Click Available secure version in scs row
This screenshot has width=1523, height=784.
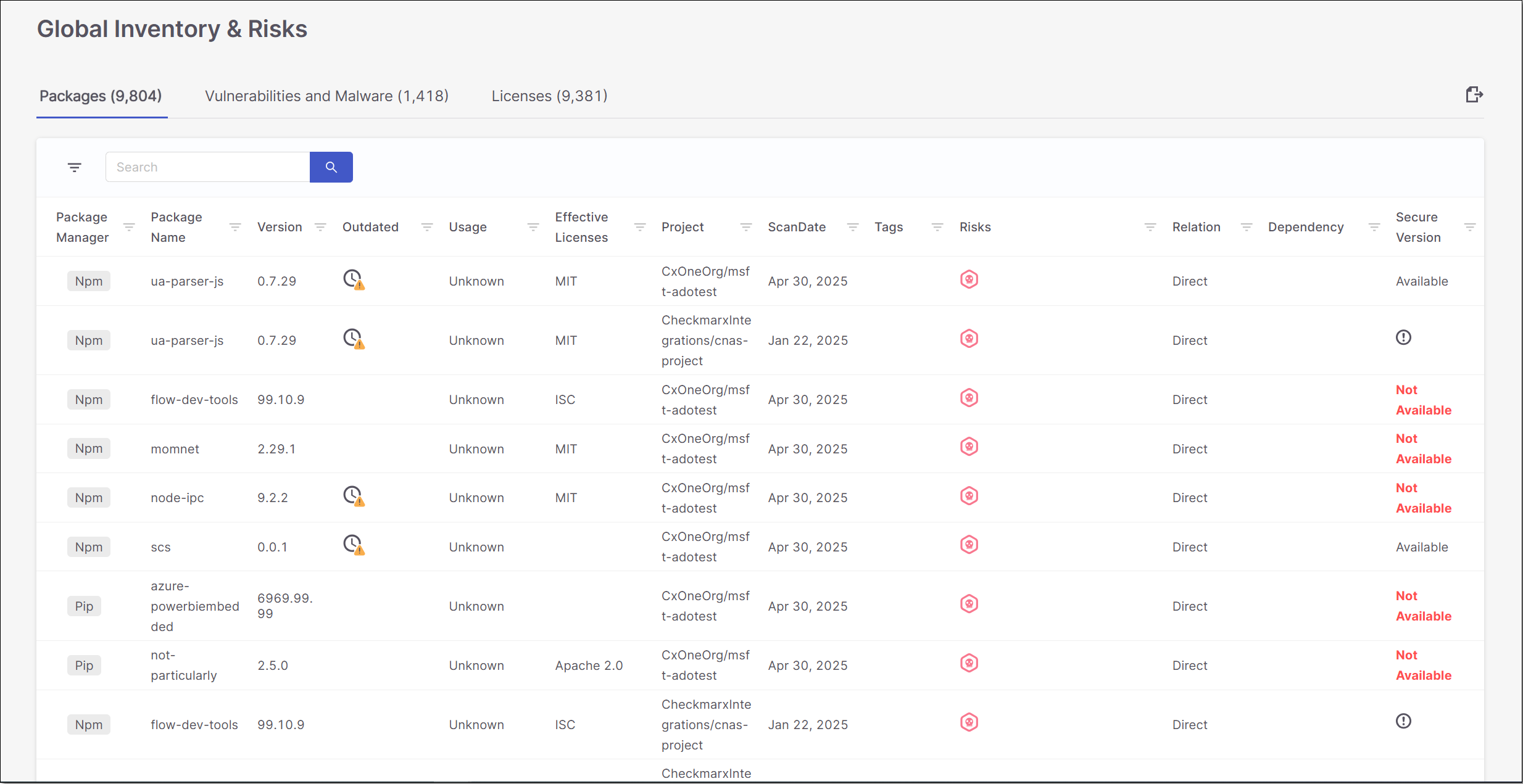pos(1422,547)
